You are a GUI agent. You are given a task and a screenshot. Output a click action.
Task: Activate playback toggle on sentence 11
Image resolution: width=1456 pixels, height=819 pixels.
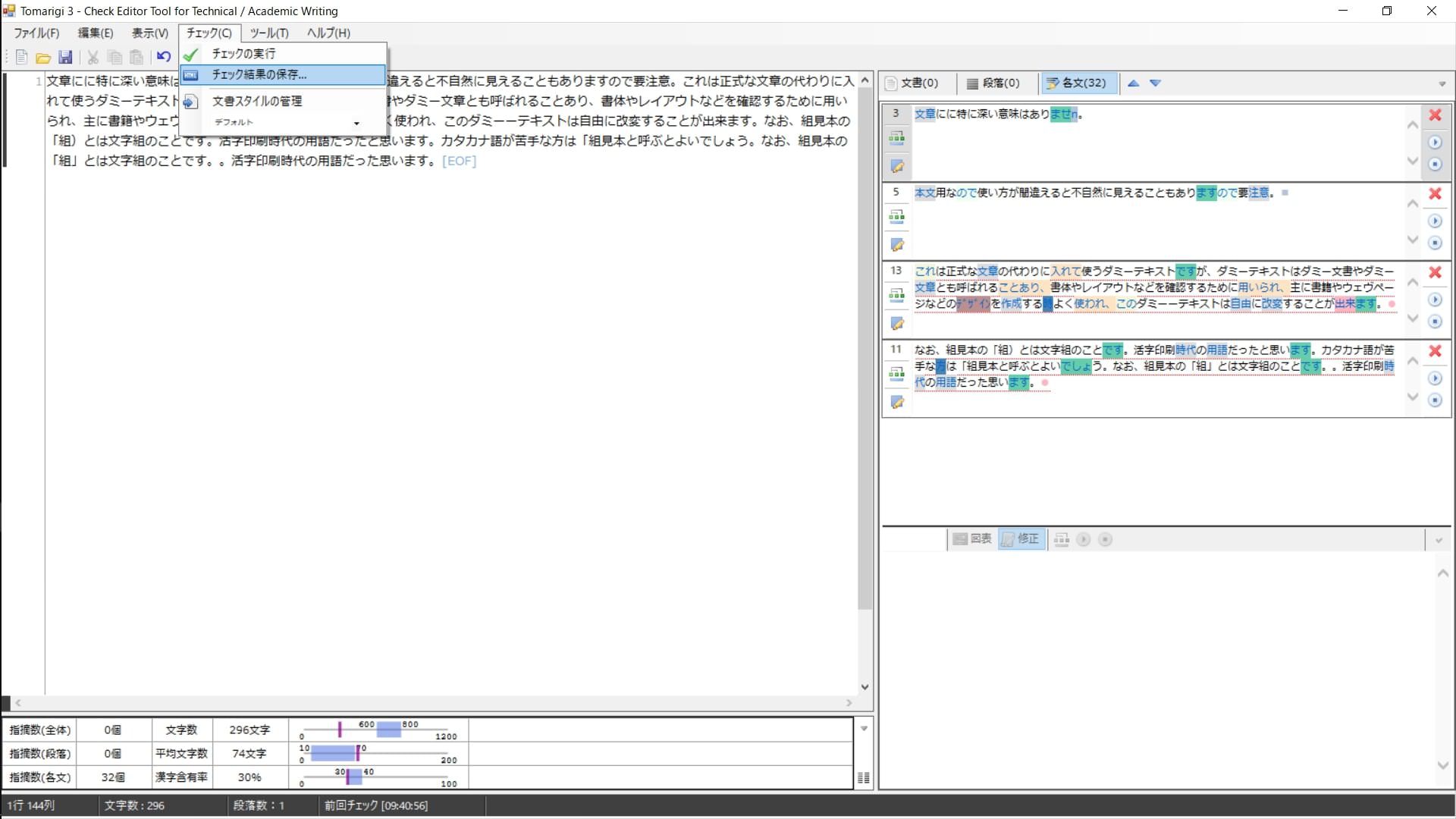tap(1436, 379)
